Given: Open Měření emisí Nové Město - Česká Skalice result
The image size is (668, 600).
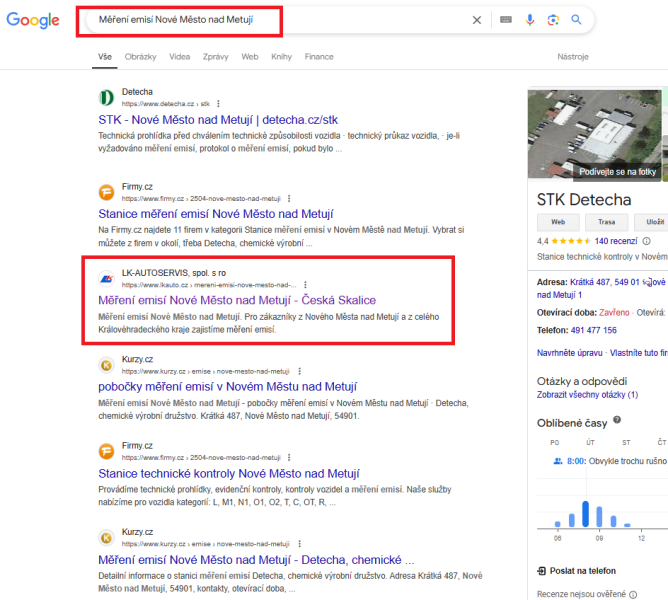Looking at the screenshot, I should tap(237, 300).
